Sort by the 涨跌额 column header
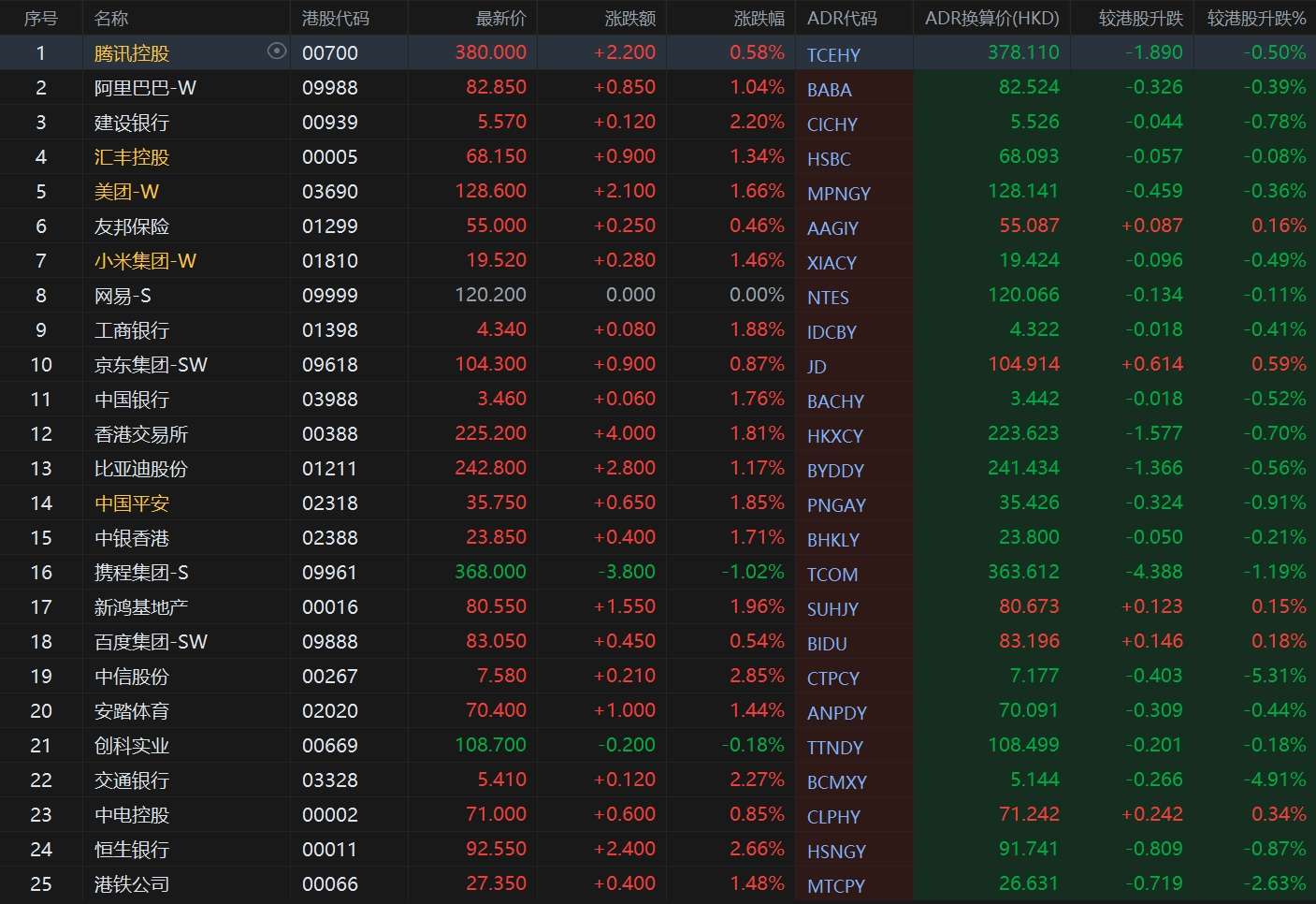The image size is (1316, 904). pos(630,18)
